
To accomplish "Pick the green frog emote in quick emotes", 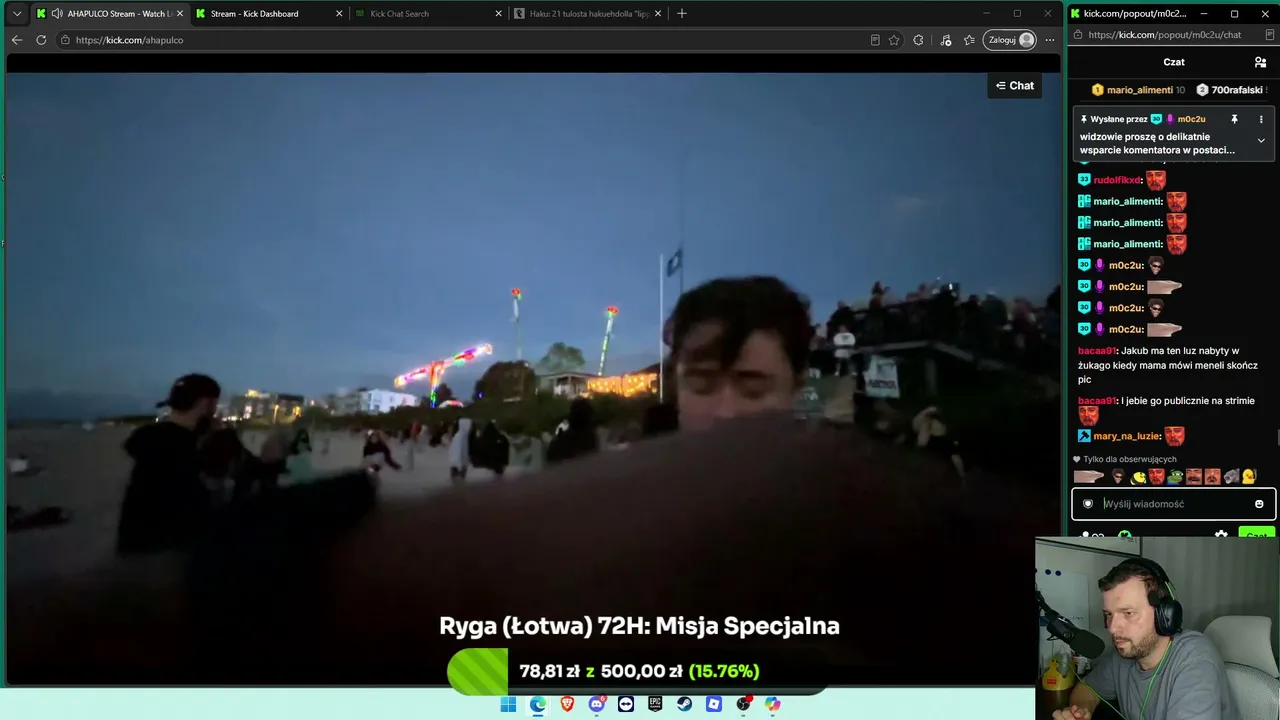I will point(1175,477).
